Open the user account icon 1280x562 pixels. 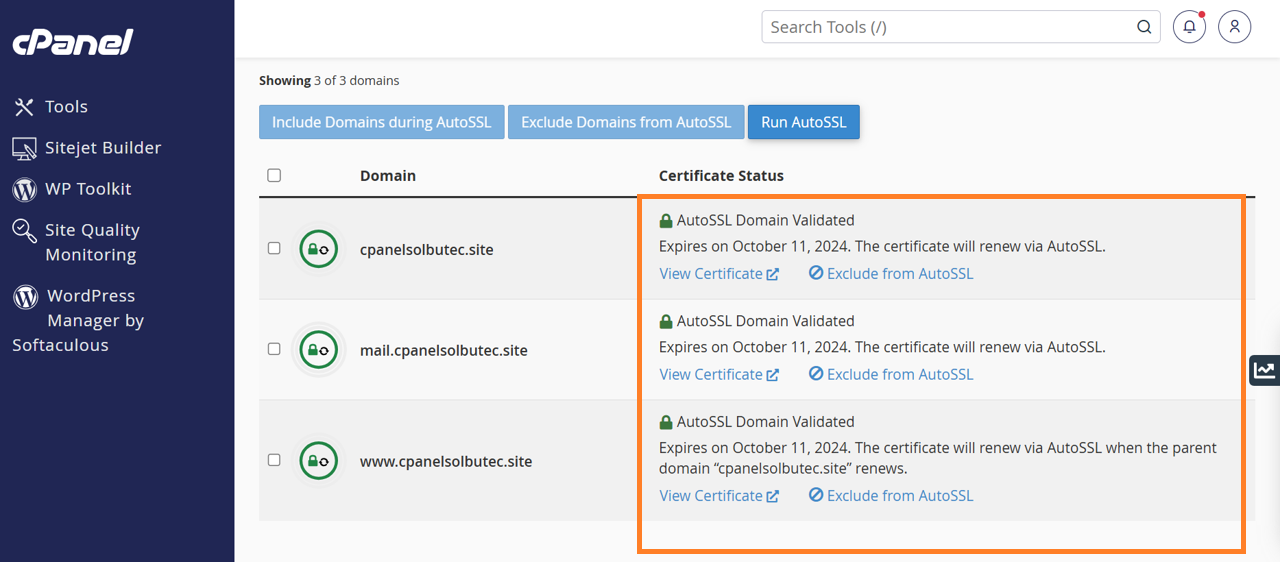tap(1235, 27)
